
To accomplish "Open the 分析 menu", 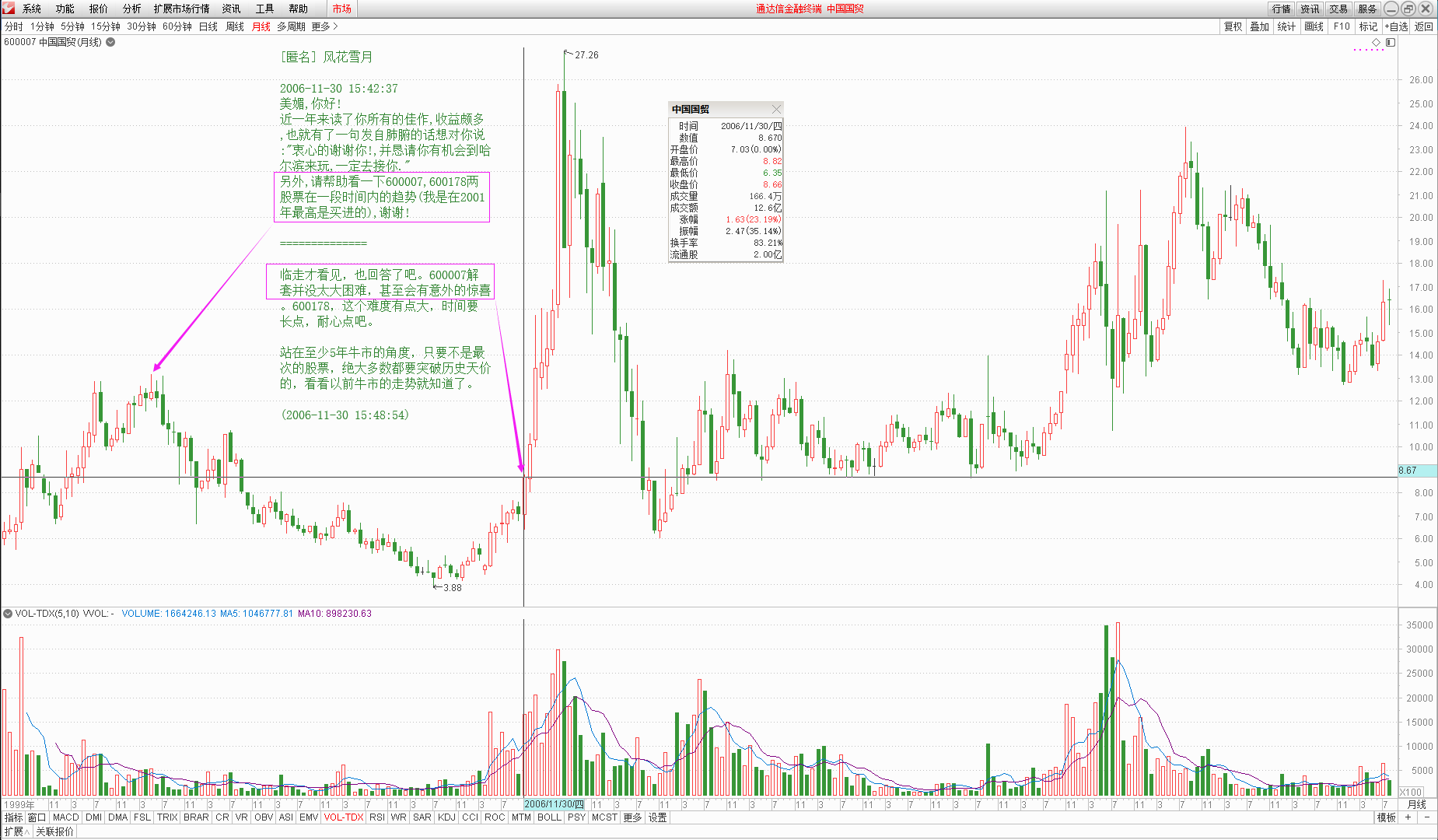I will pos(131,9).
